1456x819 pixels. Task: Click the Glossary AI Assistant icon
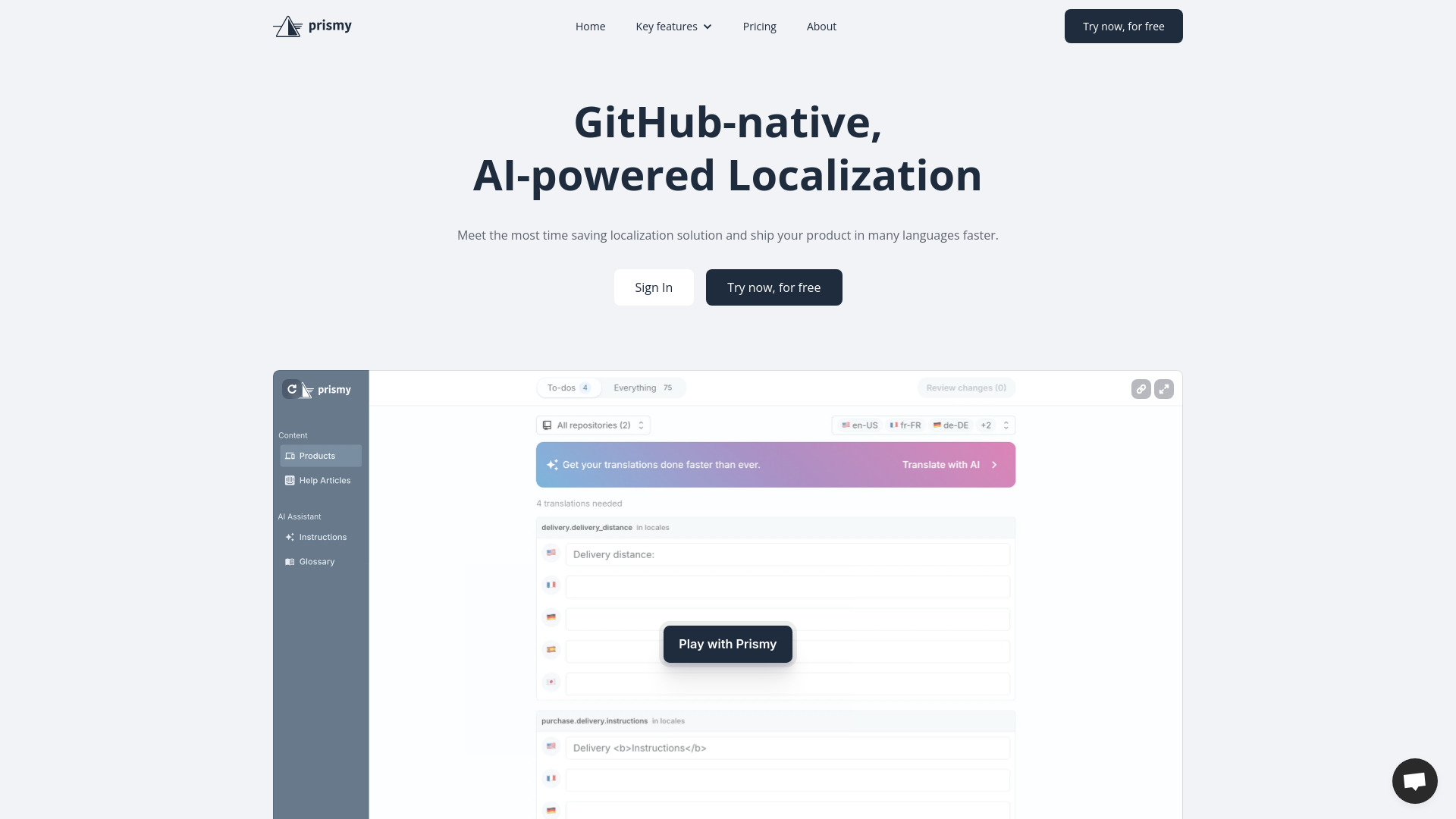click(x=290, y=561)
